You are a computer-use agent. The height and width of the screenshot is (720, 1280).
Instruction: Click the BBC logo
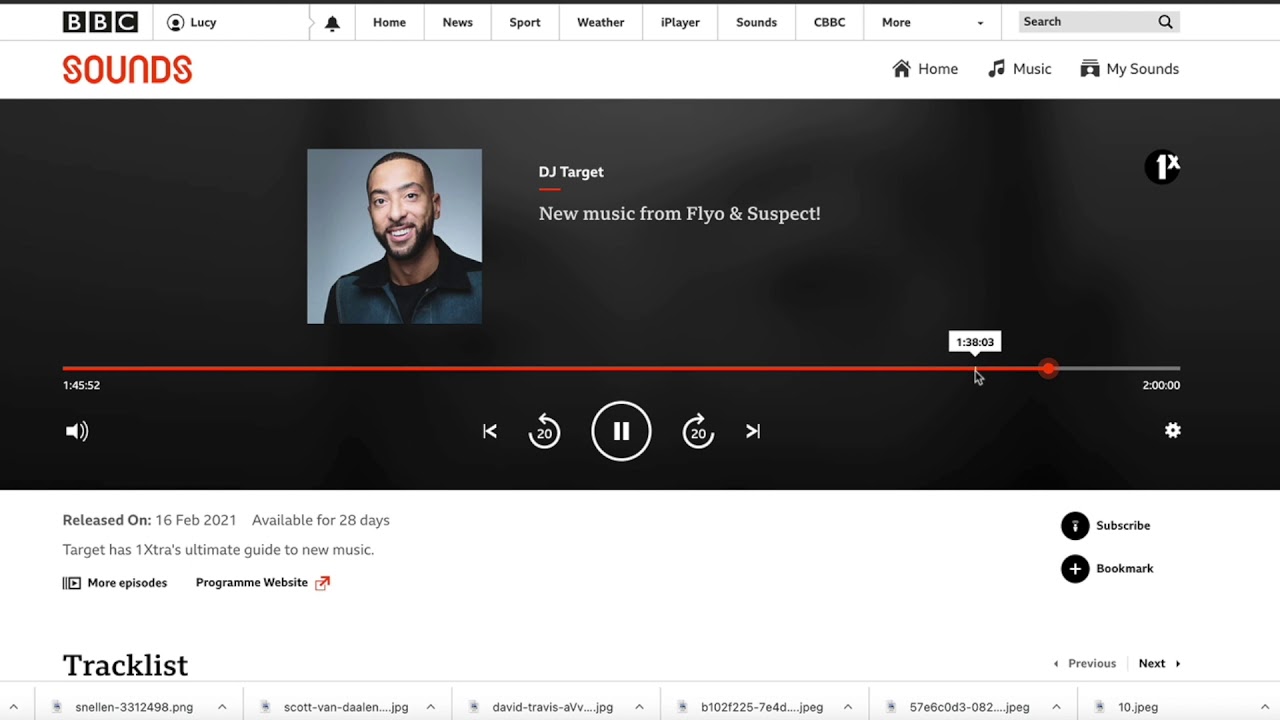click(x=100, y=22)
